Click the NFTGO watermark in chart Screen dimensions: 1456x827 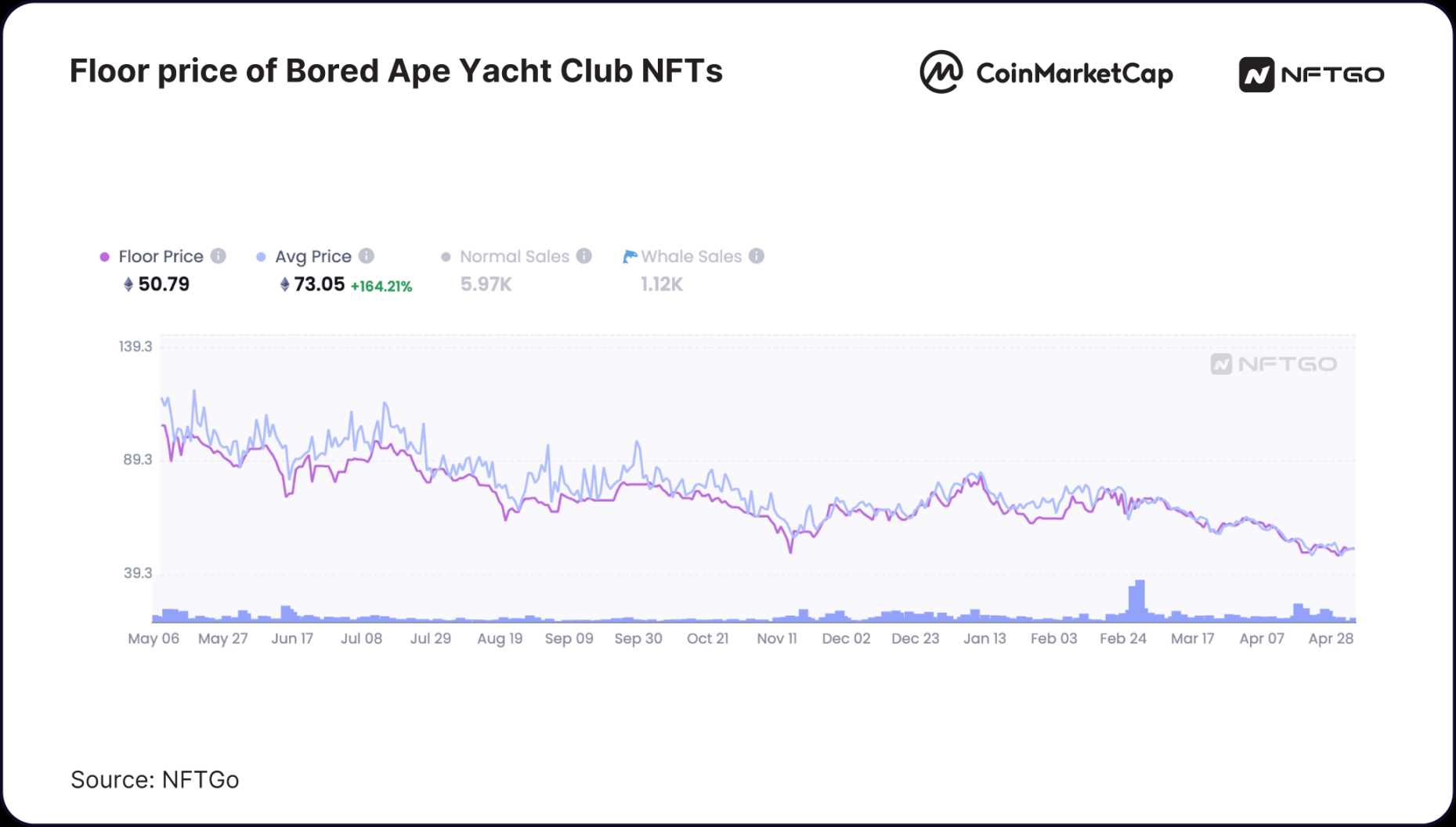(1274, 364)
